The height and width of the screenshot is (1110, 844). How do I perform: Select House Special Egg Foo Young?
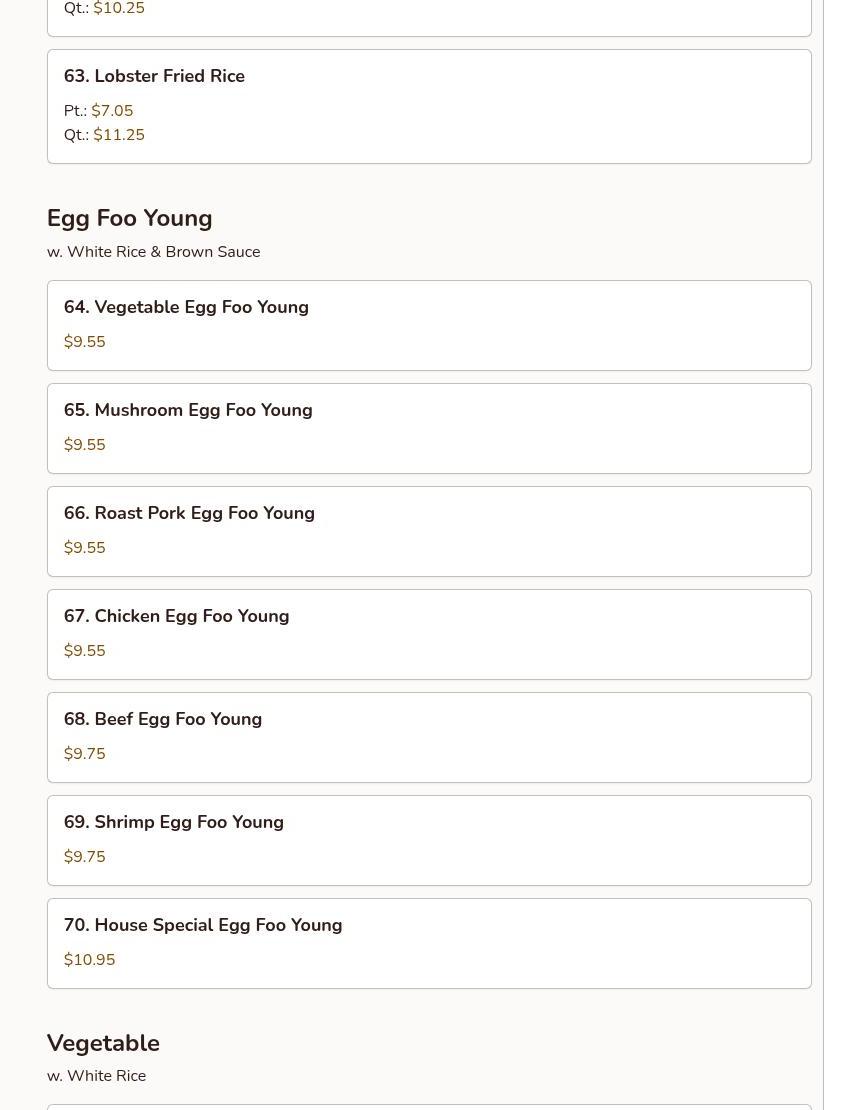(203, 926)
